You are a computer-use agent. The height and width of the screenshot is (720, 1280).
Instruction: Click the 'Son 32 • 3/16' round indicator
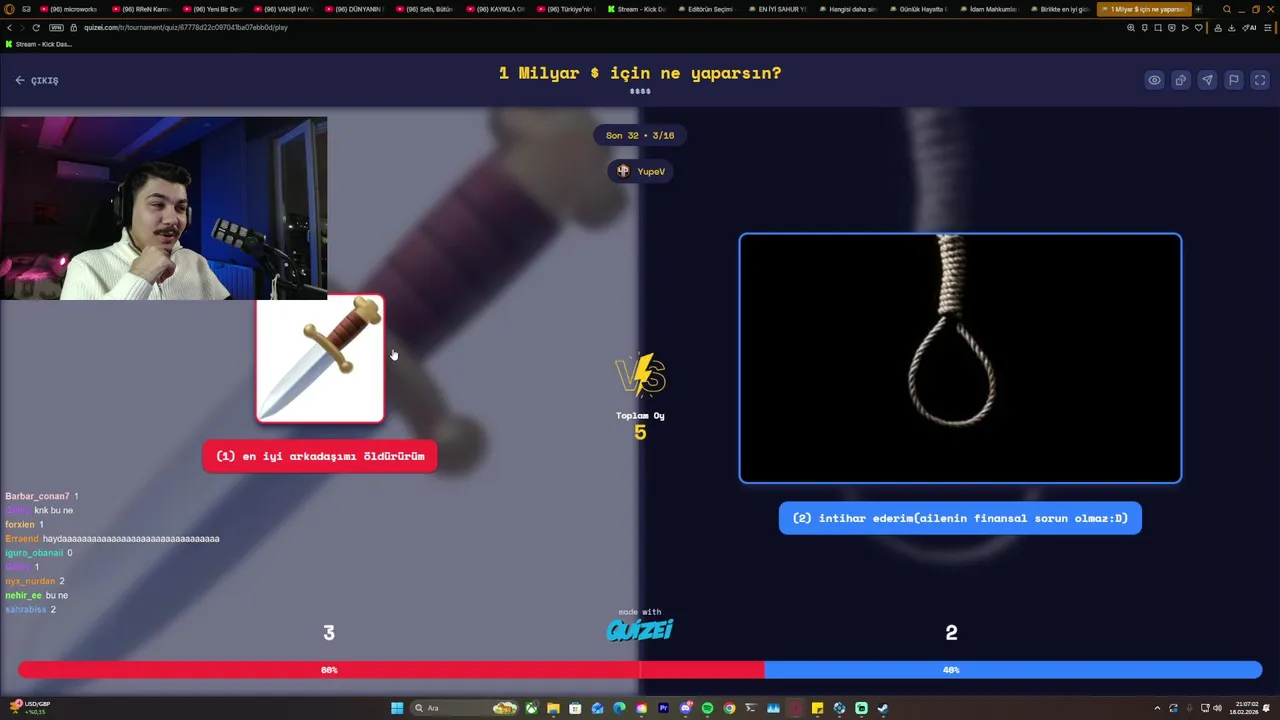pos(640,135)
